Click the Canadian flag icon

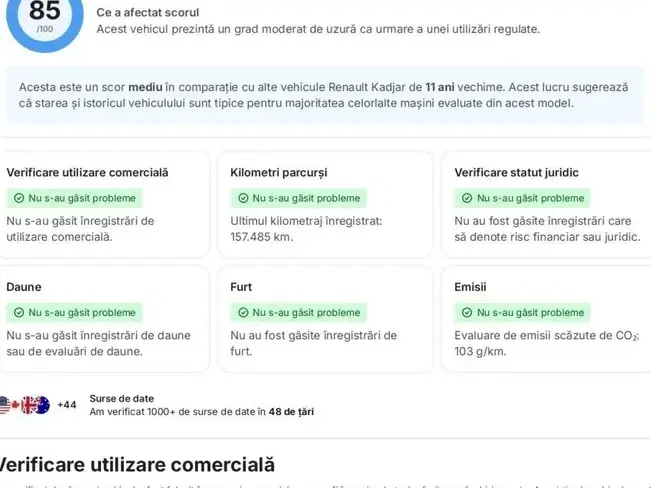(x=15, y=405)
